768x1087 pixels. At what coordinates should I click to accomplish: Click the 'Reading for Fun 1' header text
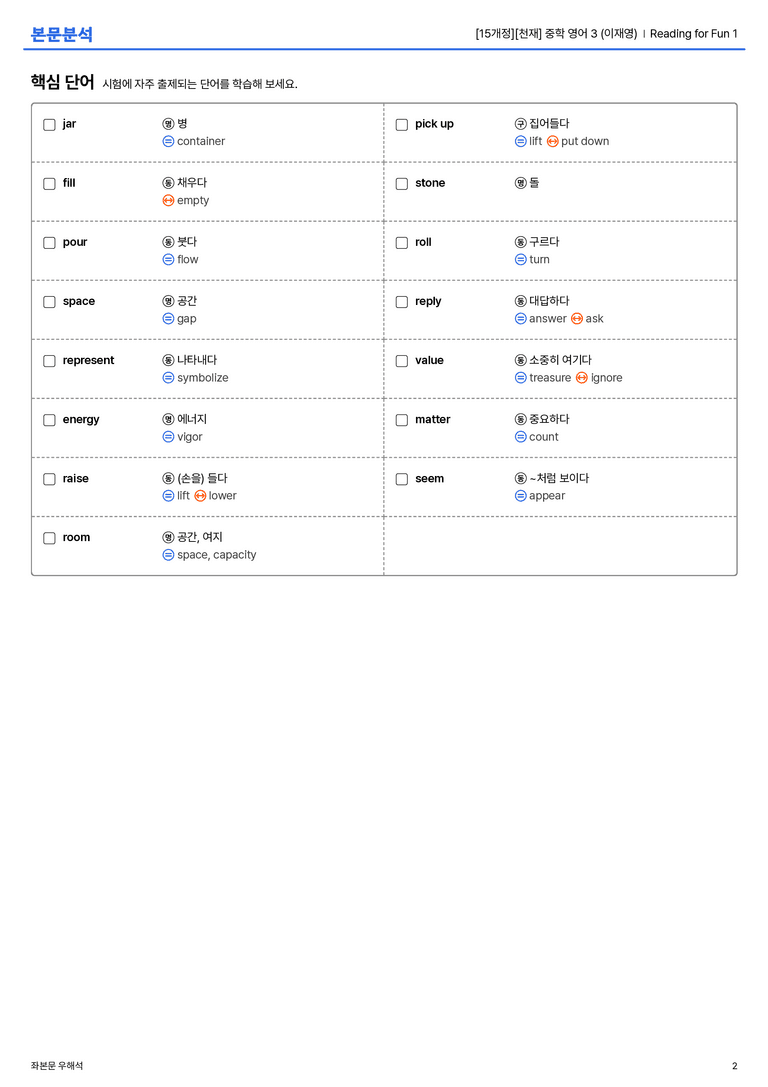click(693, 34)
